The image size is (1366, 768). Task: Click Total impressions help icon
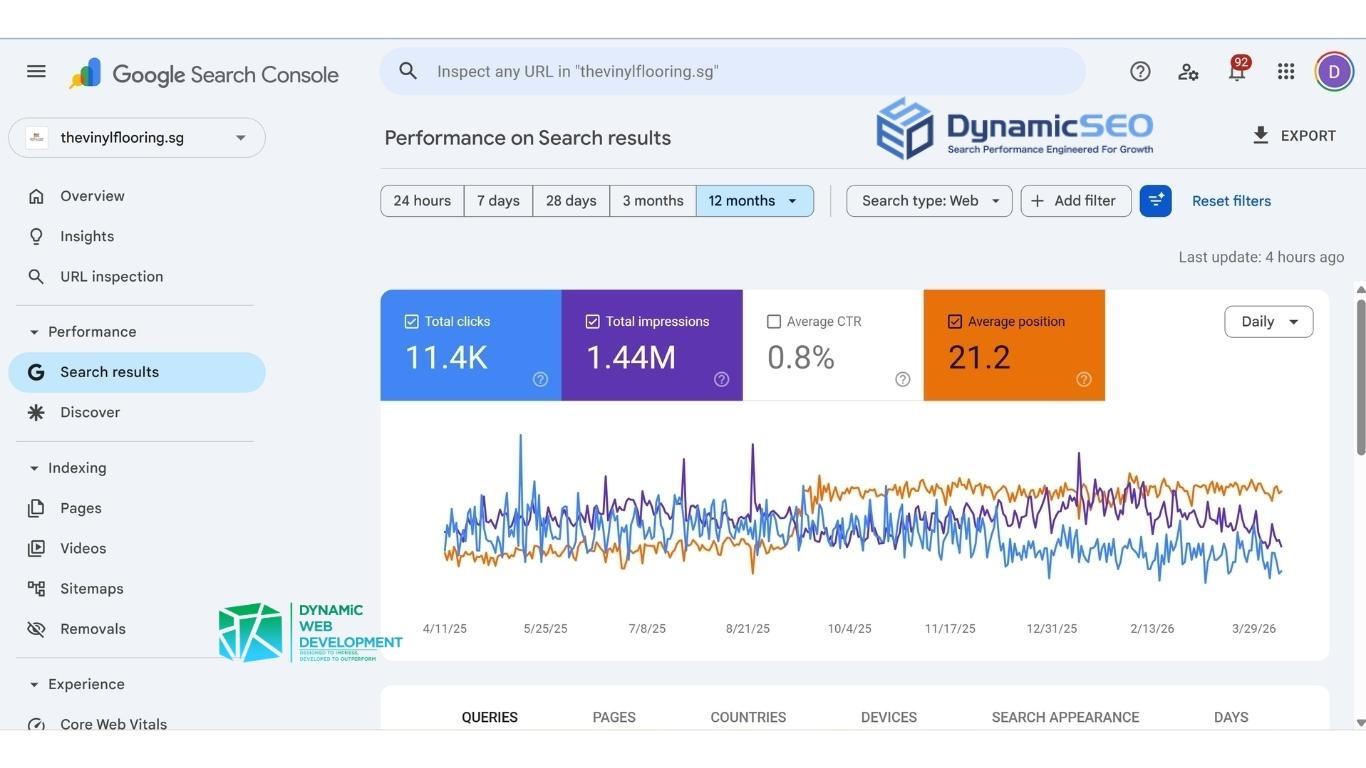[721, 379]
